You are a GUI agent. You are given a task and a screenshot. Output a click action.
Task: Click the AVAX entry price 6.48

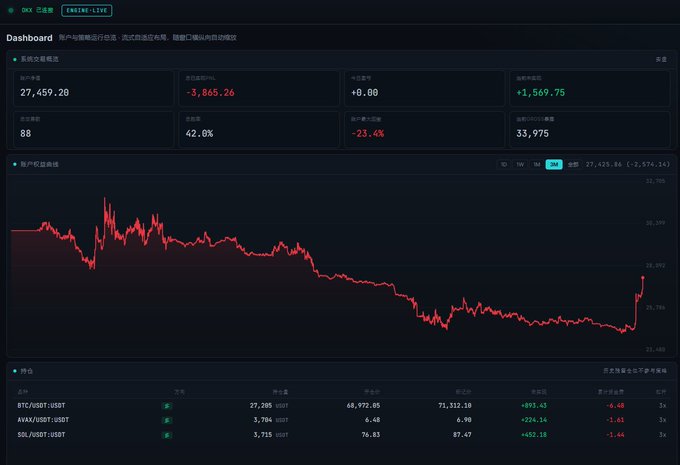pyautogui.click(x=372, y=420)
